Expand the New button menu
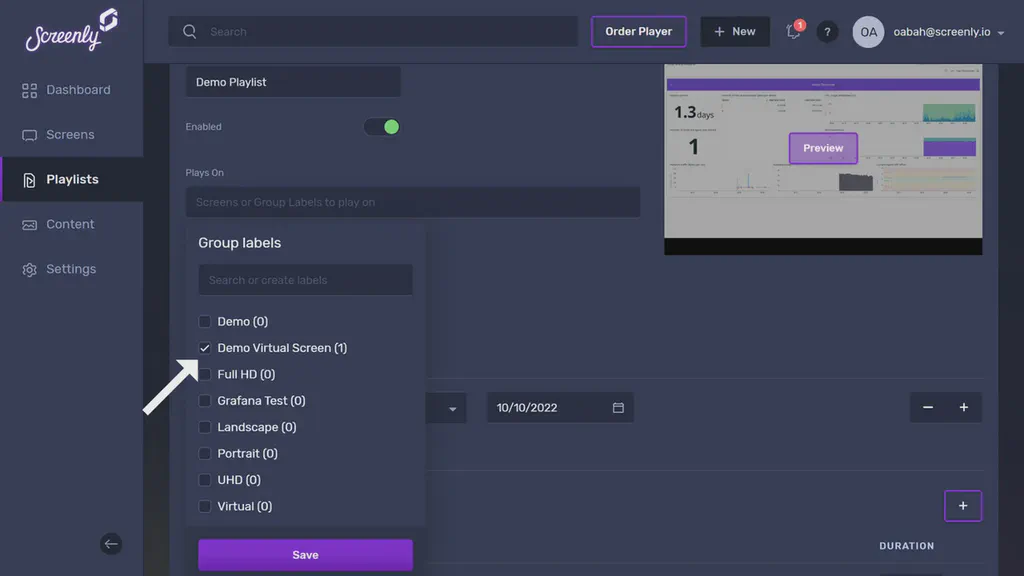The width and height of the screenshot is (1024, 576). point(735,31)
